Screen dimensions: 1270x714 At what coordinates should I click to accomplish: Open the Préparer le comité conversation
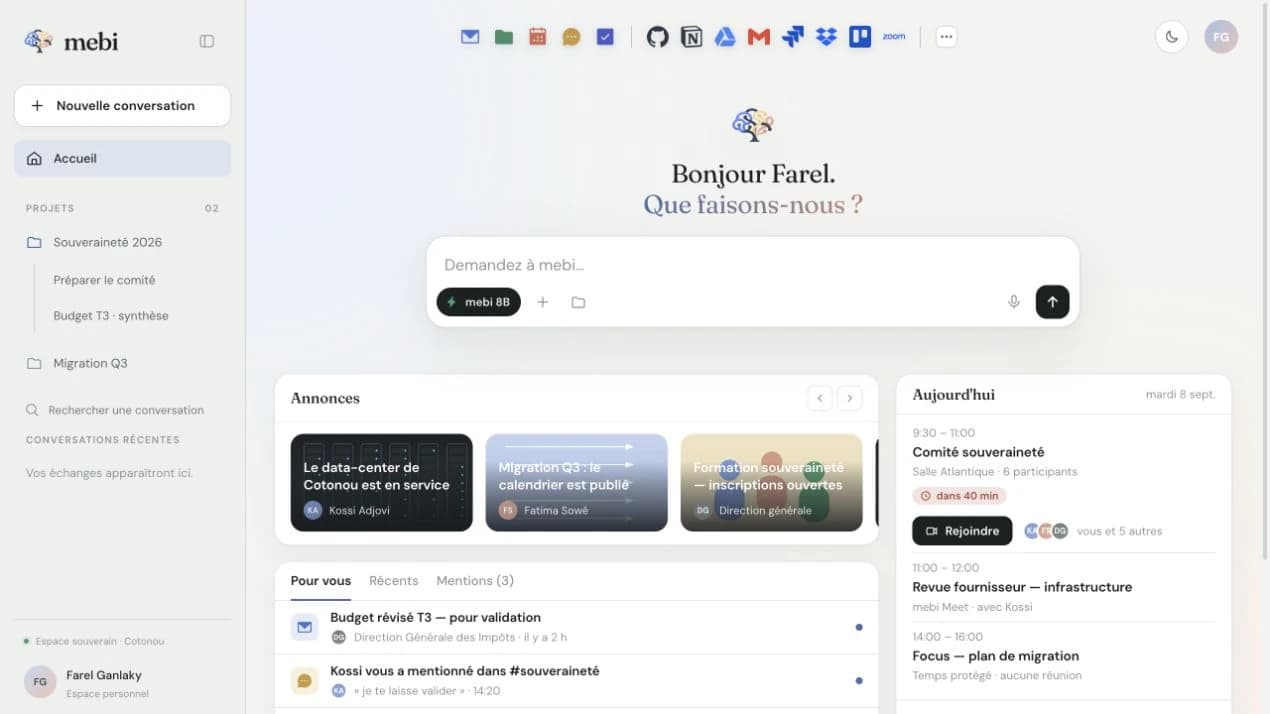tap(104, 280)
